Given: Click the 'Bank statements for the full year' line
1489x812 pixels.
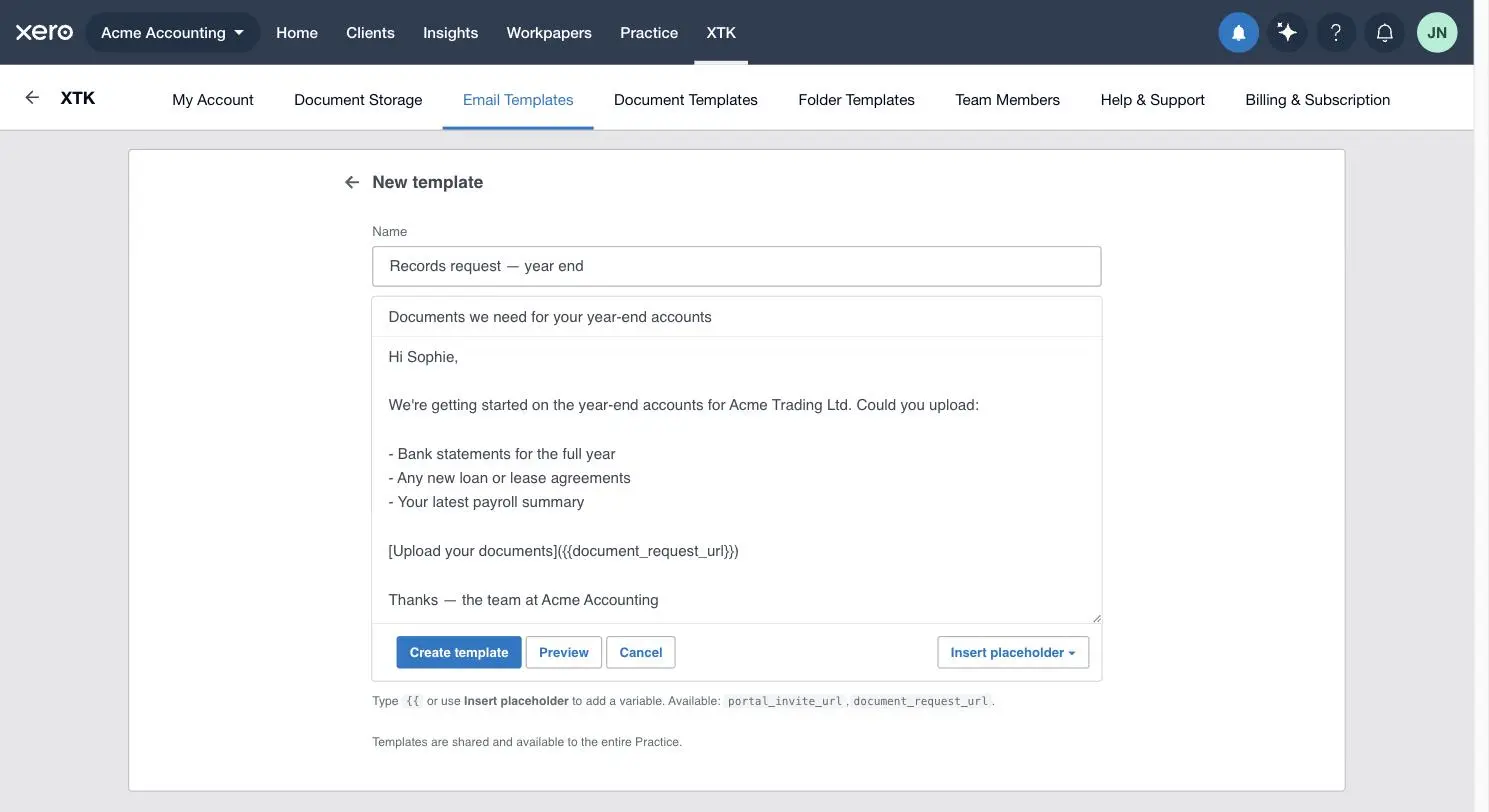Looking at the screenshot, I should point(502,454).
